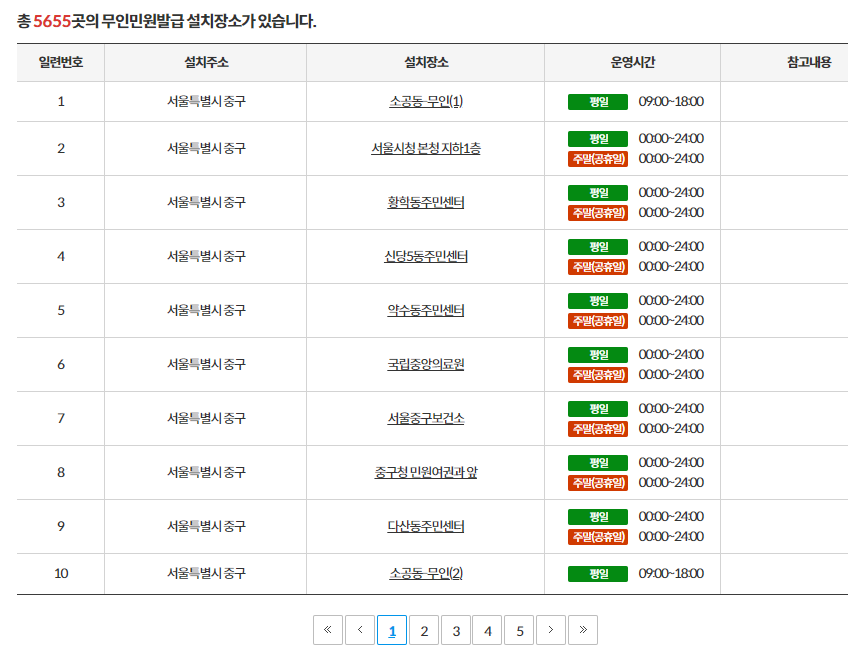The image size is (848, 654).
Task: Click the 참고내용 column header
Action: pos(809,62)
